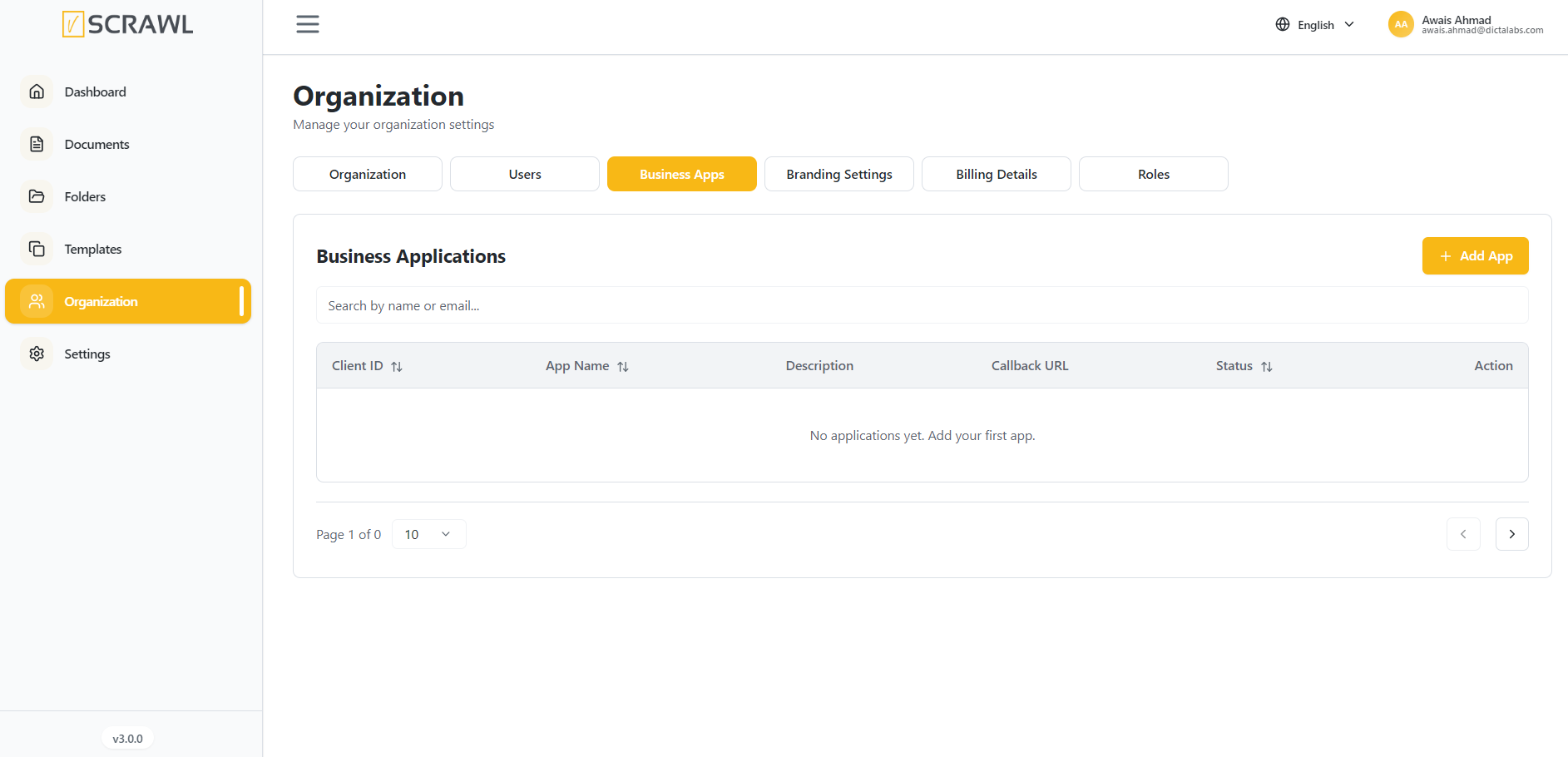Screen dimensions: 1568x757
Task: Click awais.ahmad@dictalabs.com email text
Action: click(1482, 31)
